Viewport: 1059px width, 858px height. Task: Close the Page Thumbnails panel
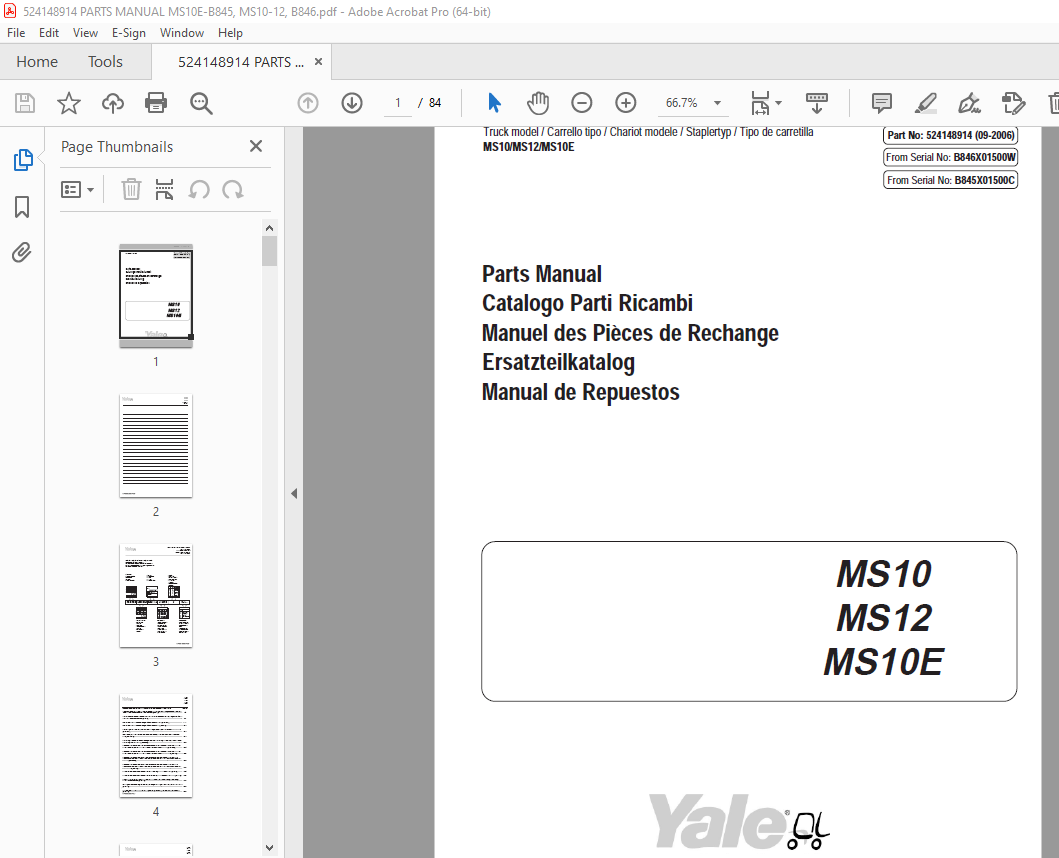click(x=256, y=146)
